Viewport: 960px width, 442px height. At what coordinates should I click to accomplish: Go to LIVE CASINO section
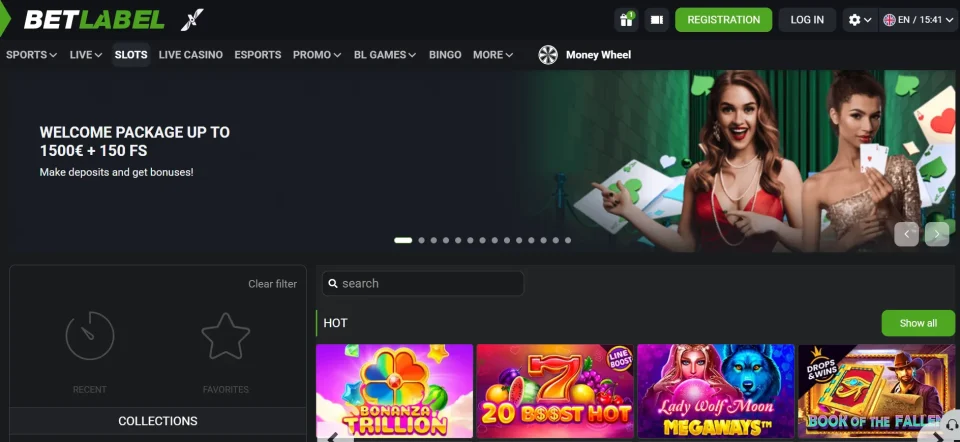point(190,54)
